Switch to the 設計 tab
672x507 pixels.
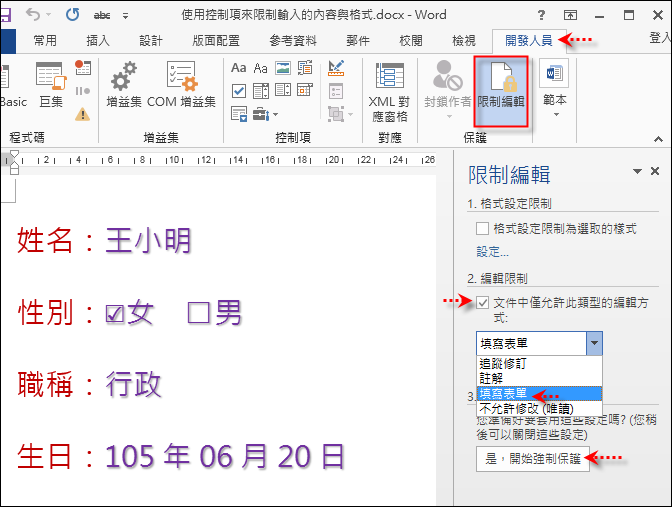[151, 41]
